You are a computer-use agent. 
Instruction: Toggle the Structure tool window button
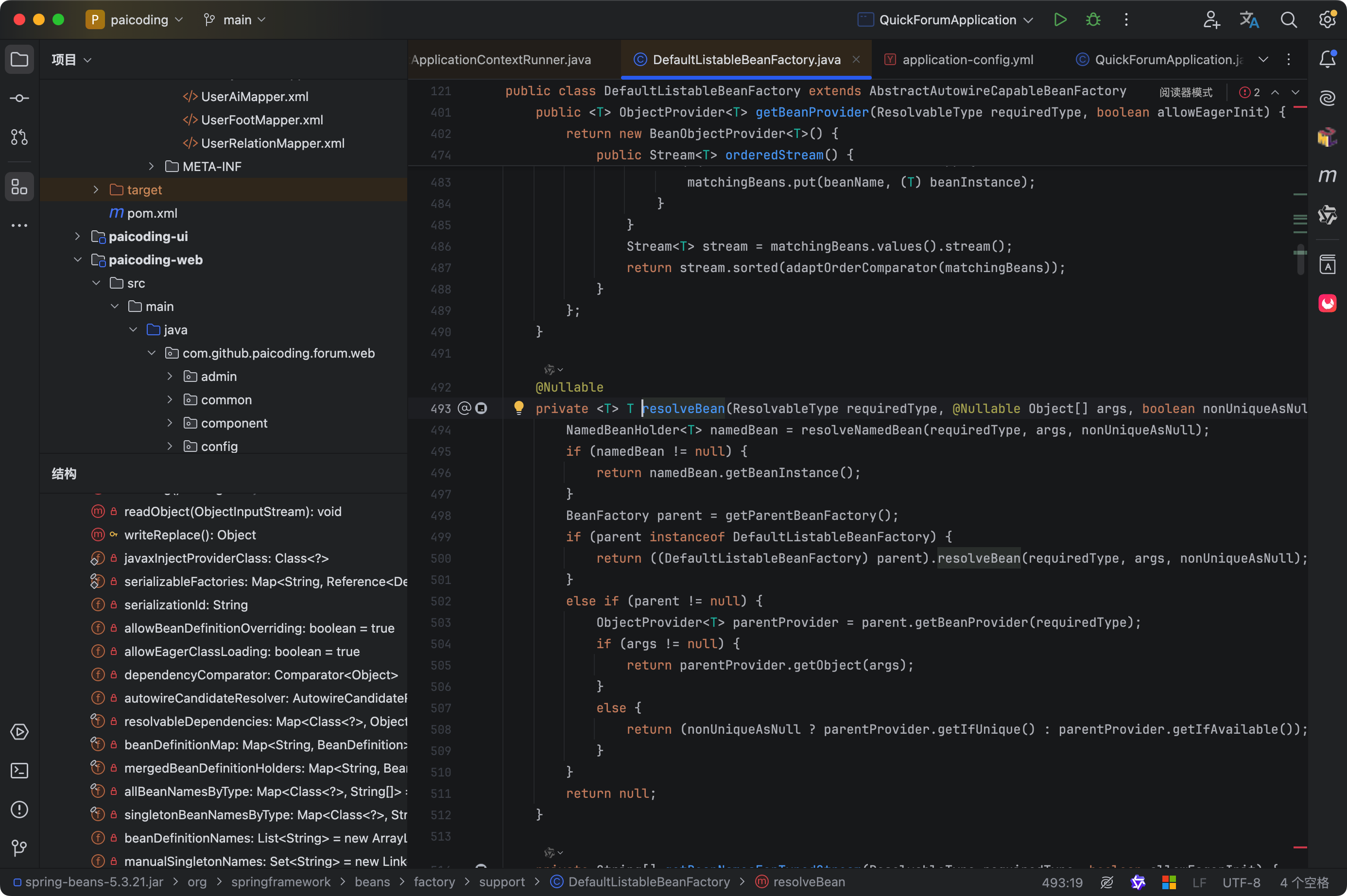coord(19,187)
